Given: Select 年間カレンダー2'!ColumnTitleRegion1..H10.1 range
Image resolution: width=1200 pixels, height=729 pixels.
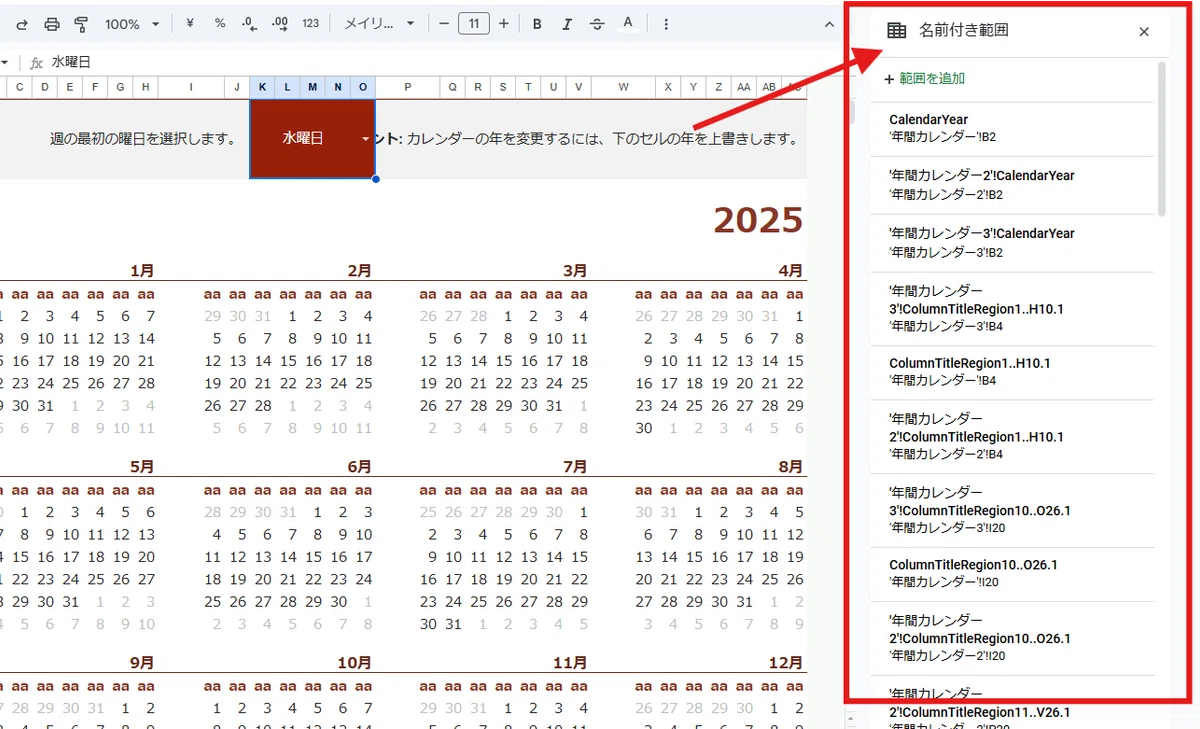Looking at the screenshot, I should [1012, 437].
